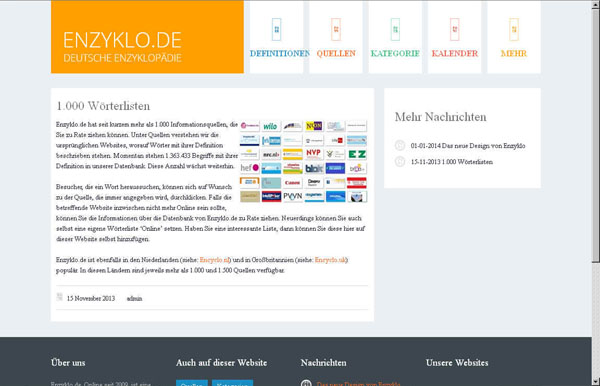
Task: Click the Quellen tile icon
Action: (x=336, y=29)
